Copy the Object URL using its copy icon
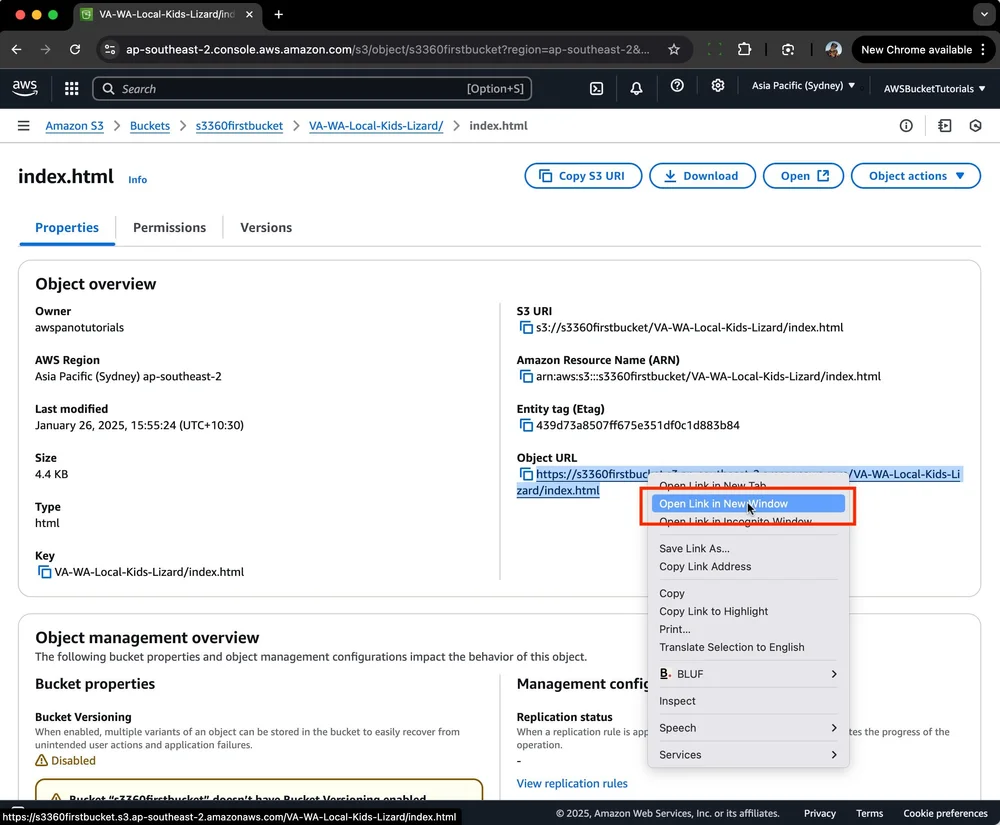The height and width of the screenshot is (825, 1000). tap(526, 474)
